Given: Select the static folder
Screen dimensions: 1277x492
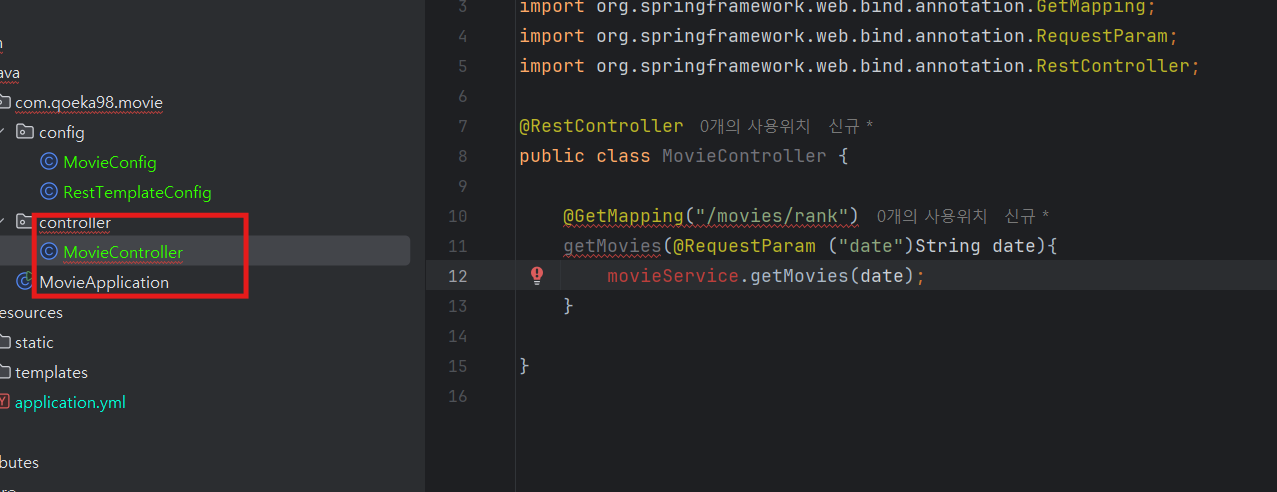Looking at the screenshot, I should pos(34,342).
